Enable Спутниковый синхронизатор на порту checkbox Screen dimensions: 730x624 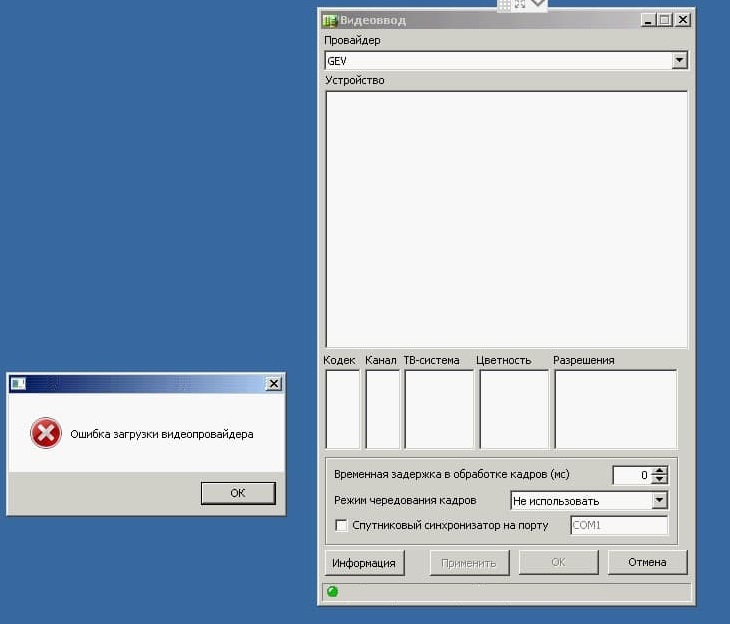pos(341,525)
